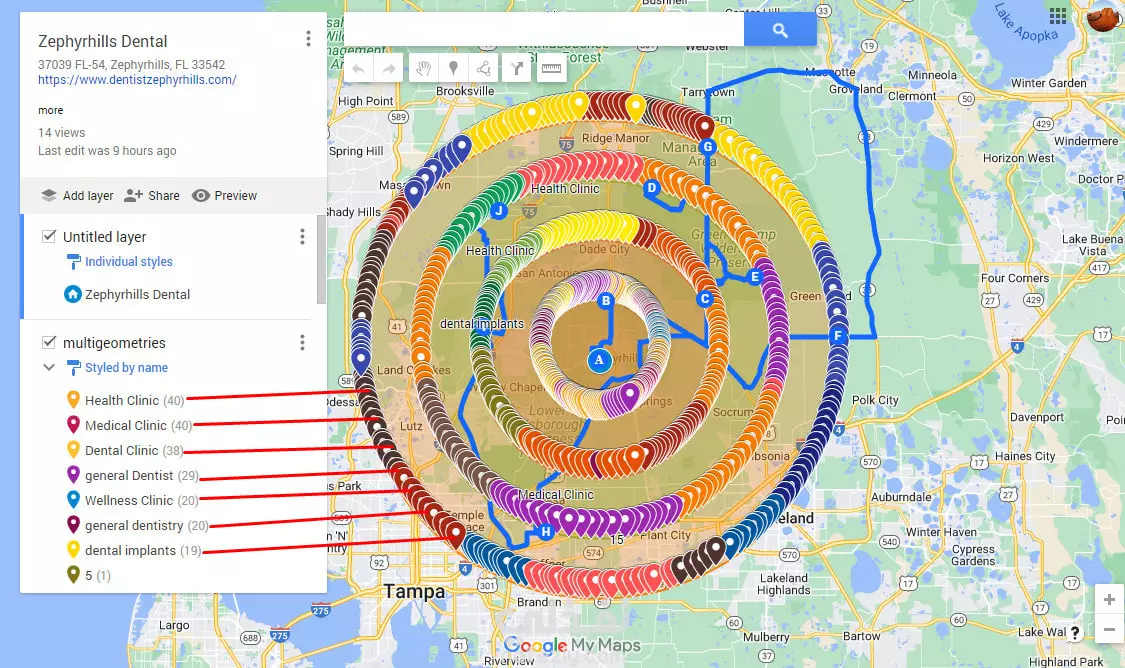Click the Health Clinic orange pin icon
Viewport: 1125px width, 668px height.
click(x=72, y=400)
